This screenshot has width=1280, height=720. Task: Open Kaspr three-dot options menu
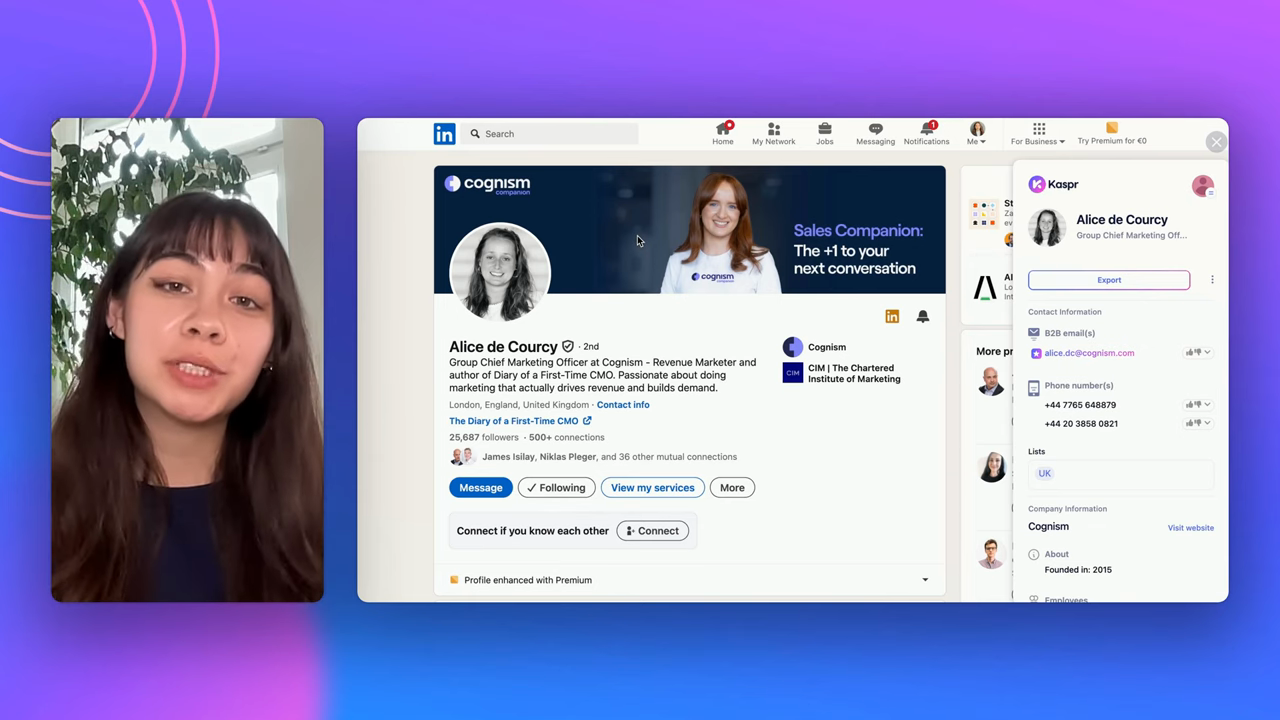coord(1212,280)
